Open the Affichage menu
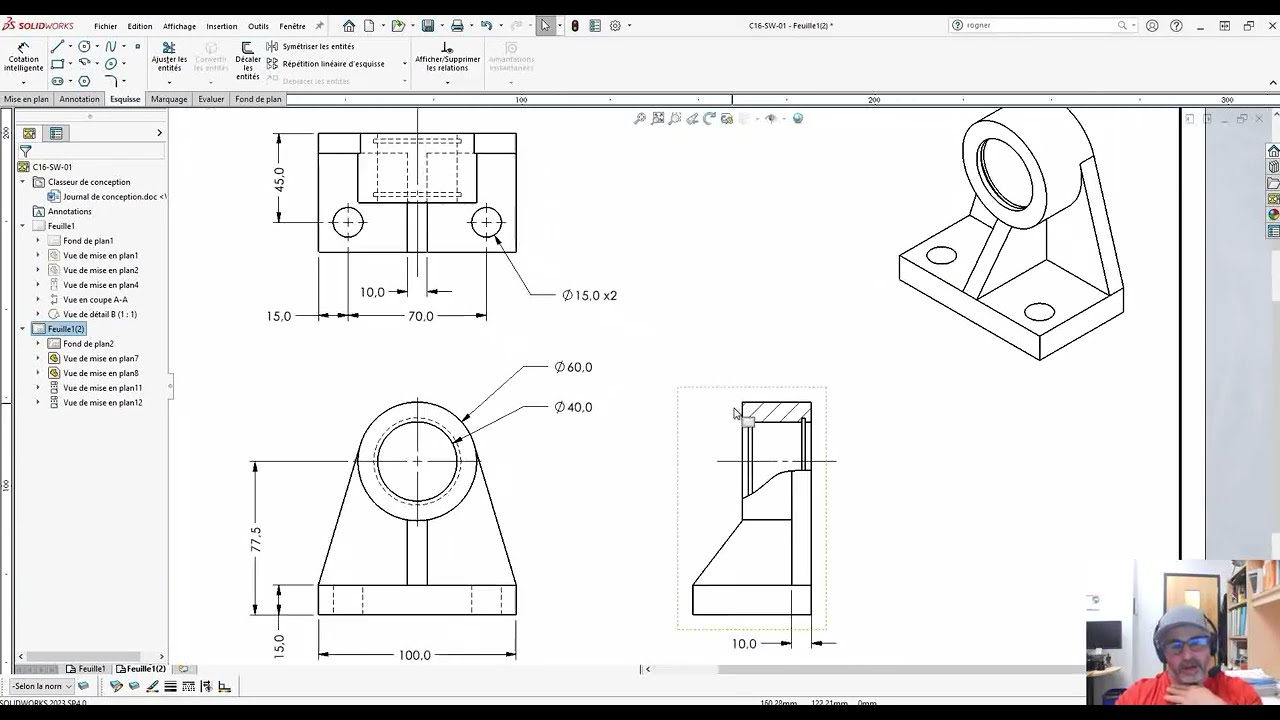The height and width of the screenshot is (720, 1280). coord(179,26)
